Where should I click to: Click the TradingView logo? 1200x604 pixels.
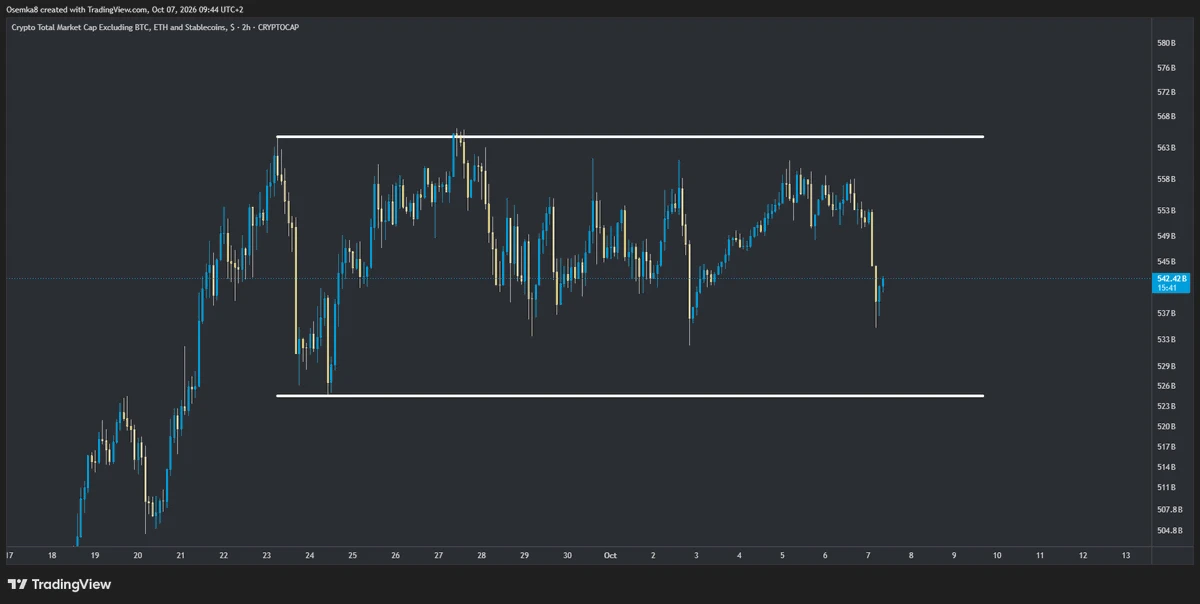click(60, 584)
